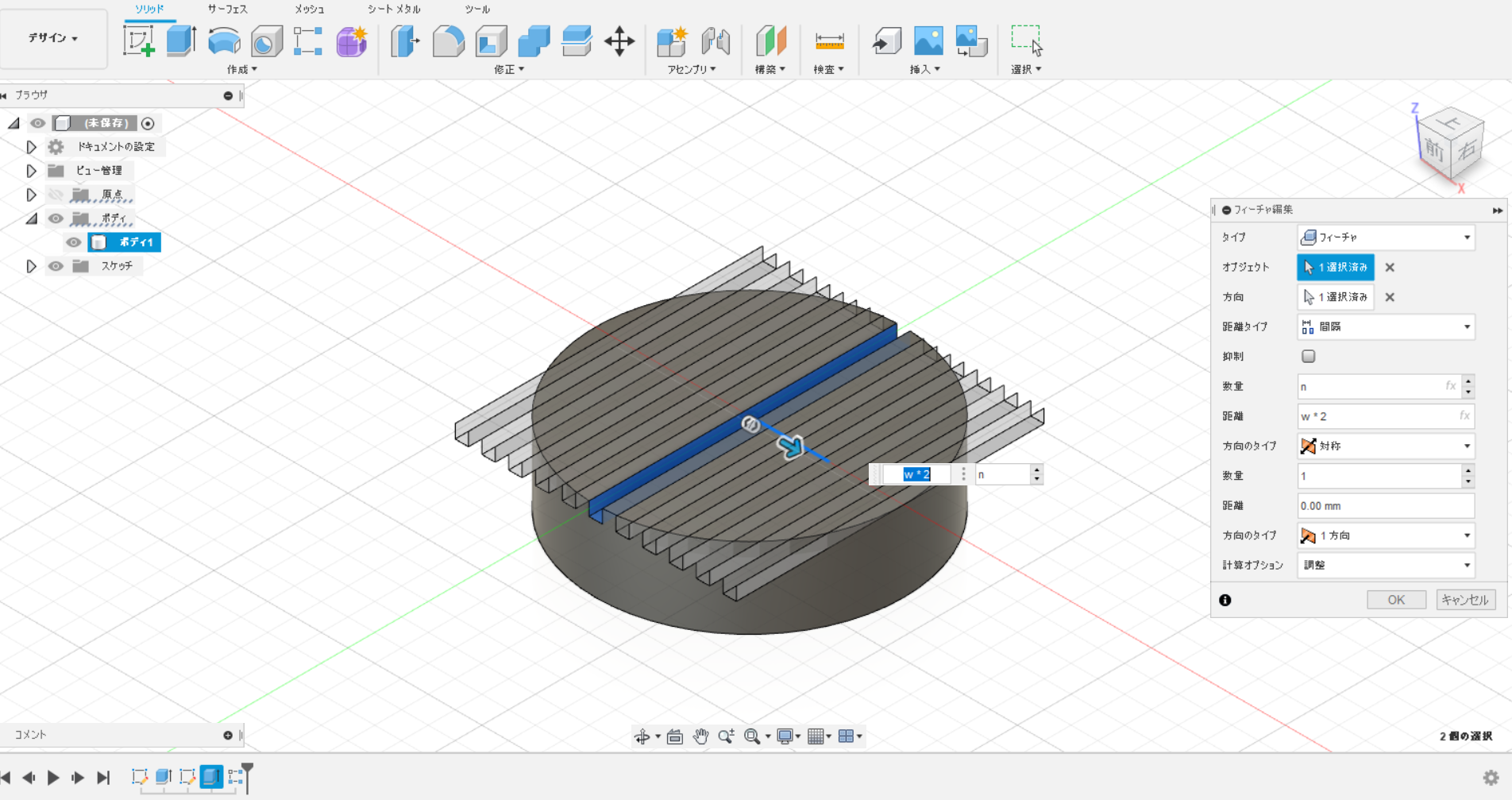
Task: Switch to the サーフェス tab
Action: coord(228,10)
